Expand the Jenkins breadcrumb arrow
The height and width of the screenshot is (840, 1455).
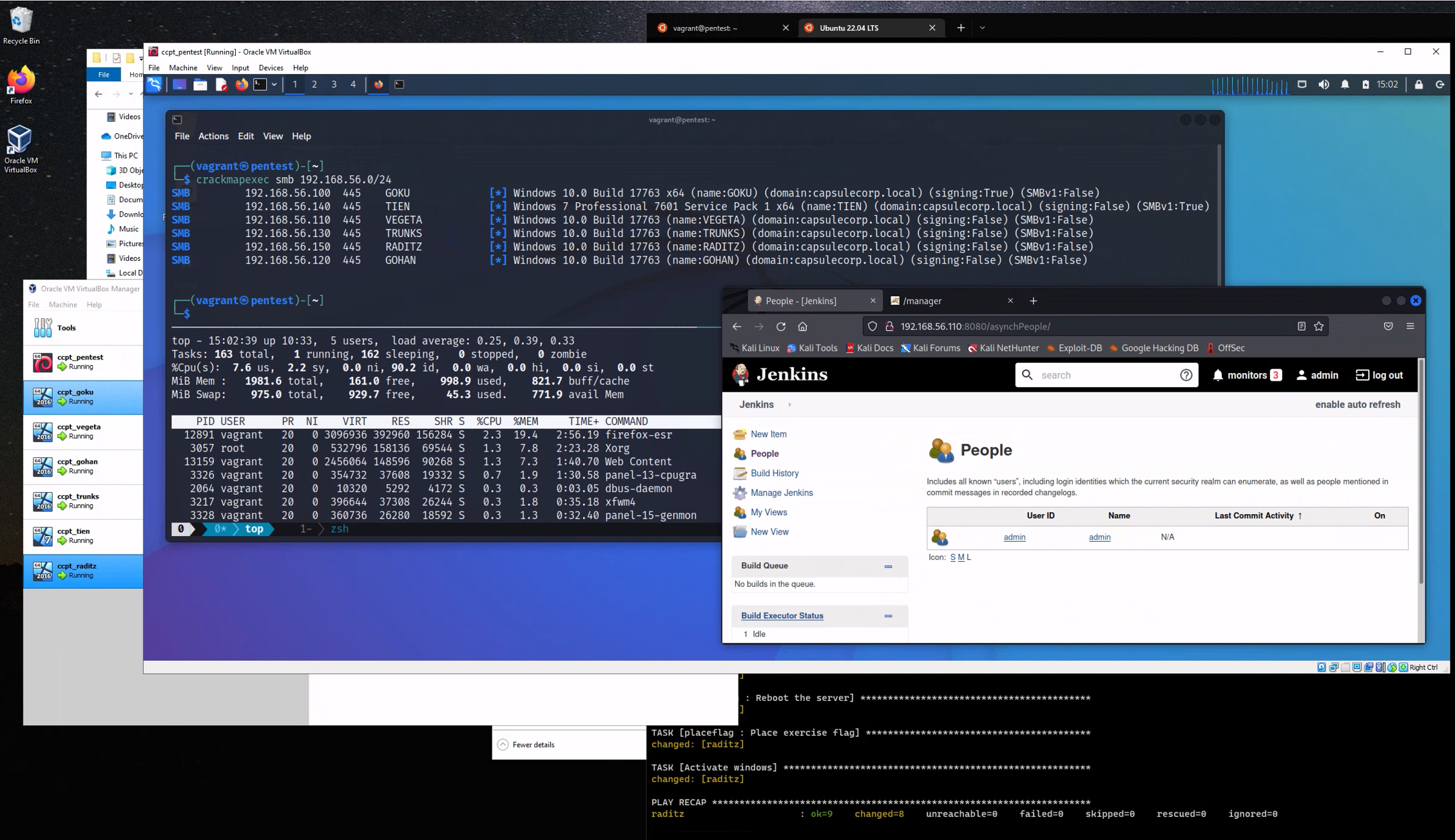tap(789, 405)
